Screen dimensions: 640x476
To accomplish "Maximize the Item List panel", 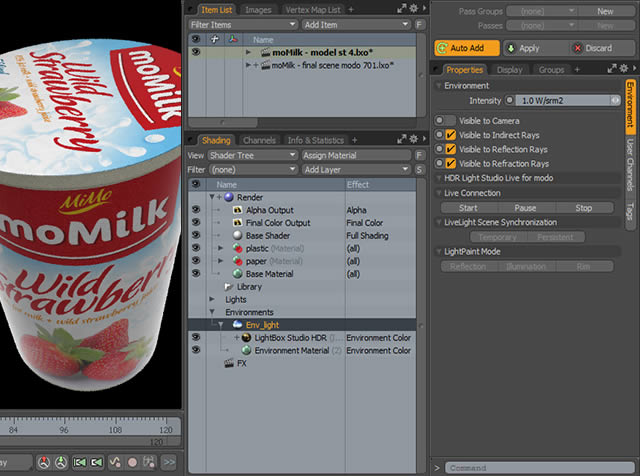I will [402, 9].
